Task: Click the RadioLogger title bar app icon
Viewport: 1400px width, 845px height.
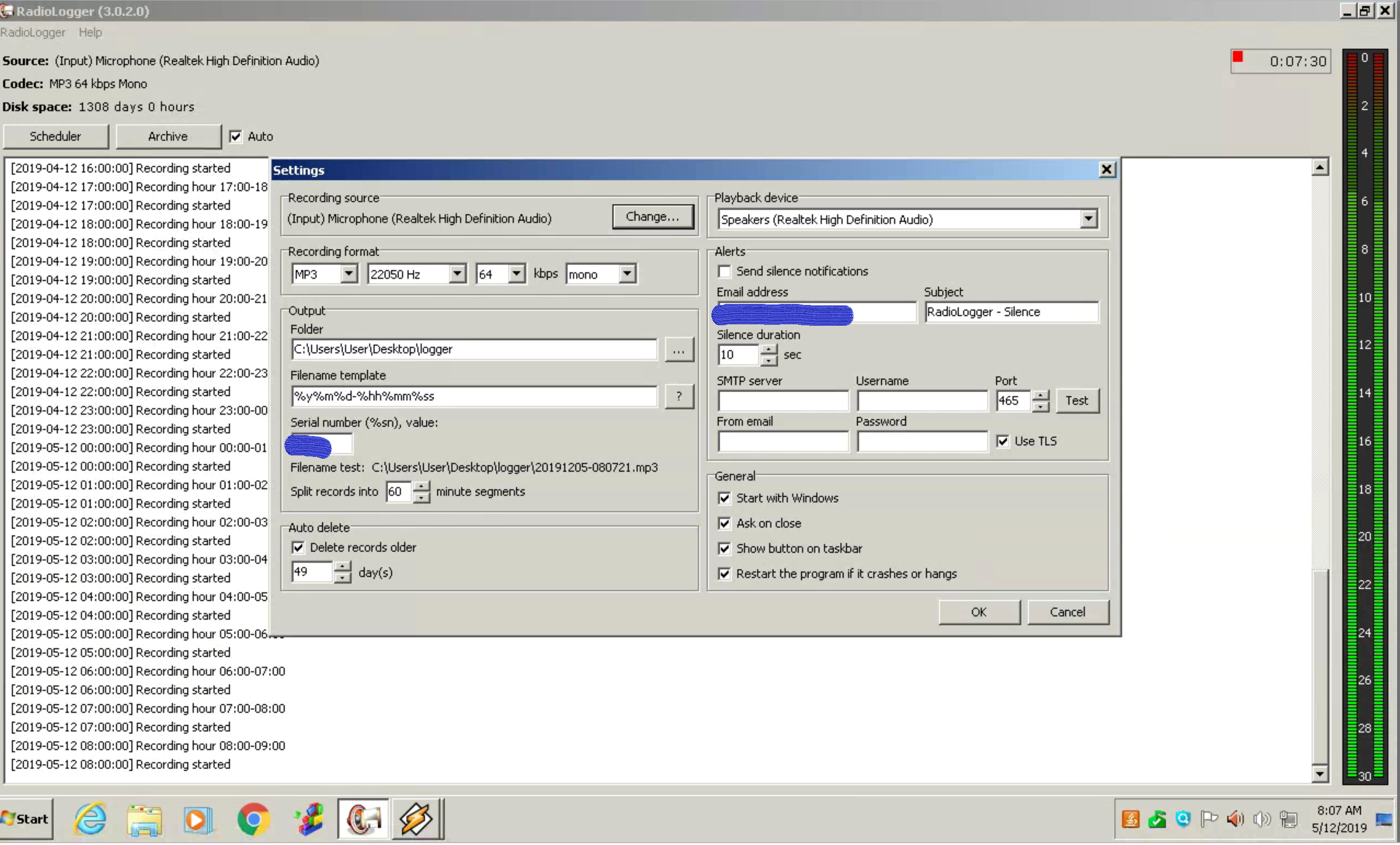Action: tap(7, 10)
